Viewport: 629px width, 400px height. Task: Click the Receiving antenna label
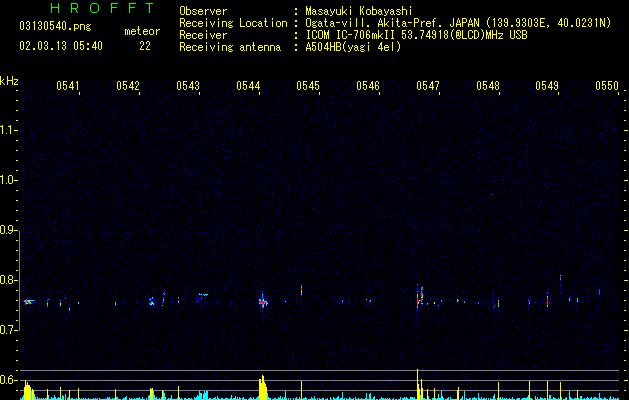[x=230, y=47]
